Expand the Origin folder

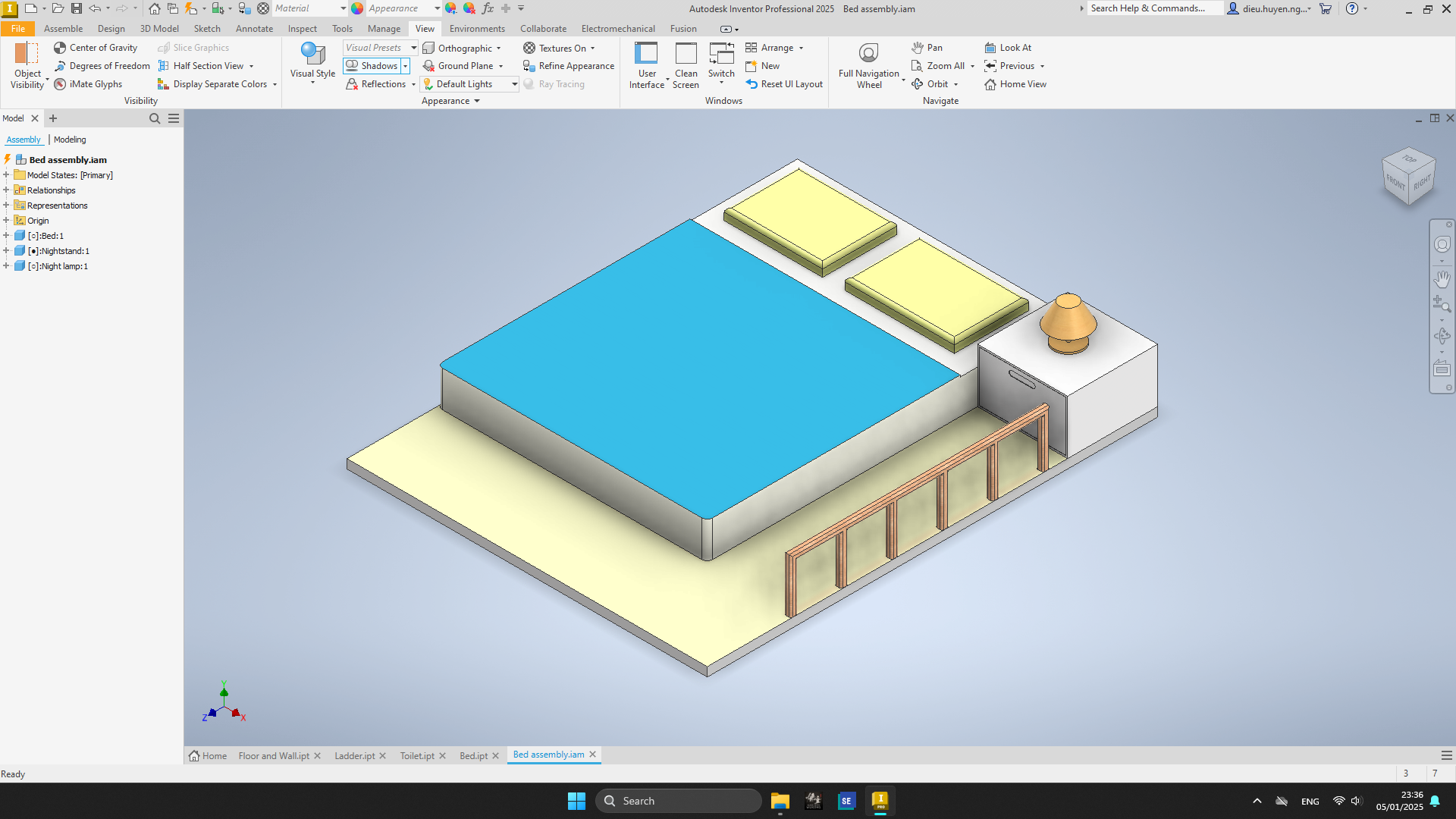point(6,221)
